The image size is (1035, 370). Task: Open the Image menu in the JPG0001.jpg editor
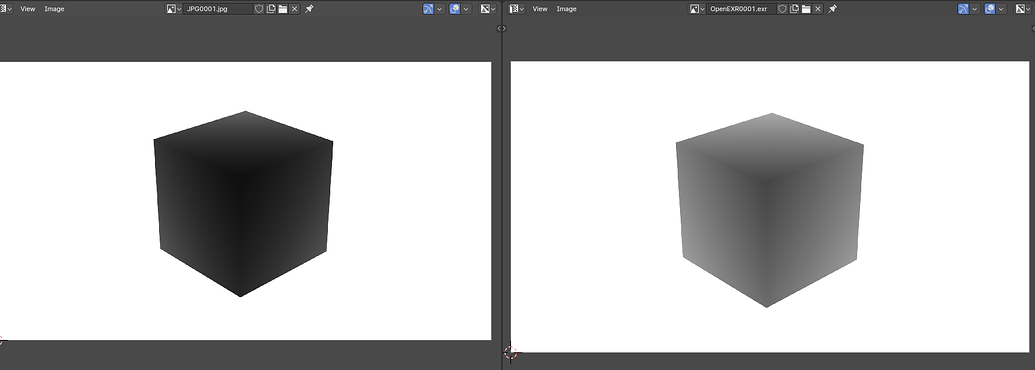[x=54, y=9]
